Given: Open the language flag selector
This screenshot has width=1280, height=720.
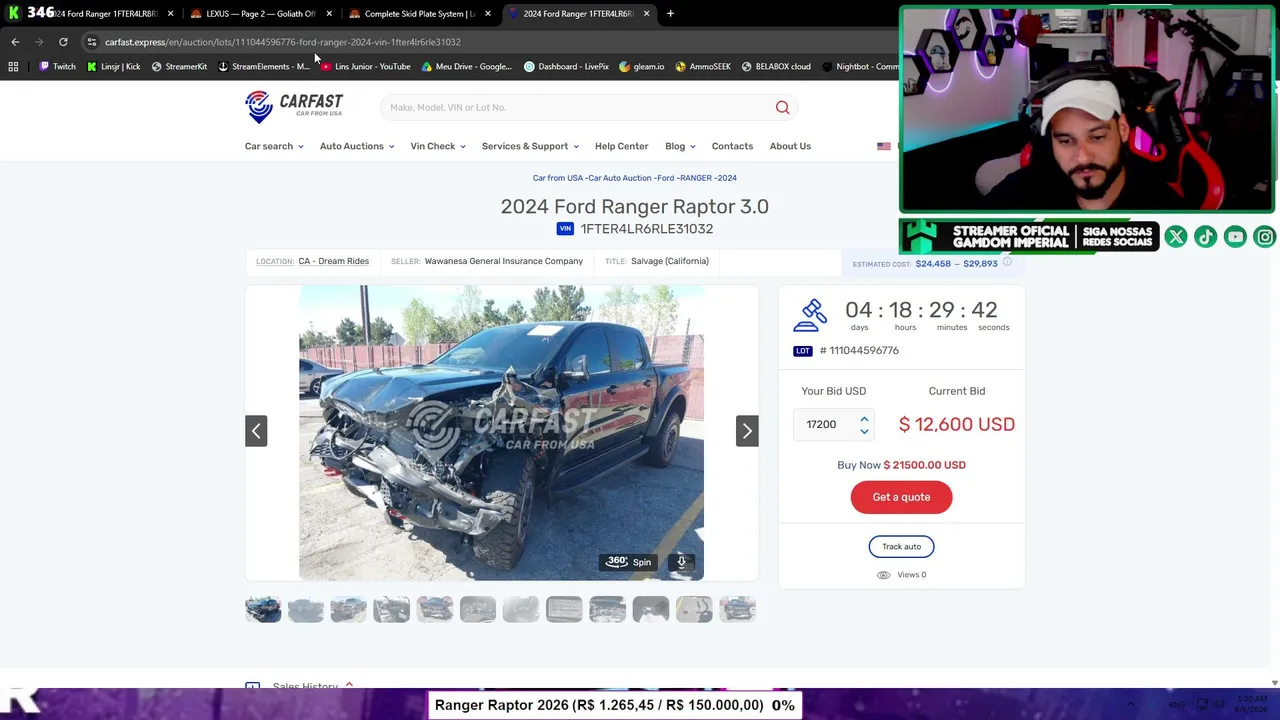Looking at the screenshot, I should pos(884,147).
